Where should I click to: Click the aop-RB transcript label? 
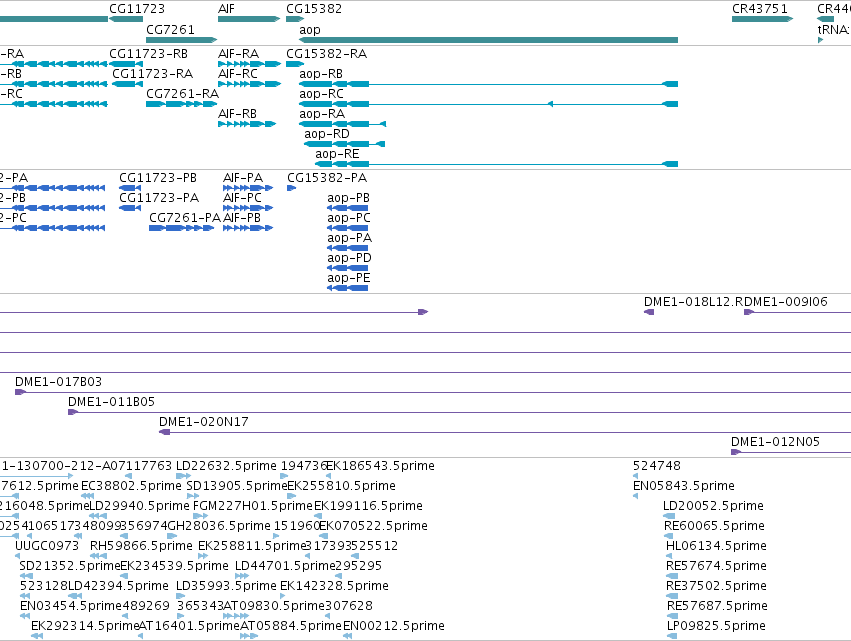point(321,74)
